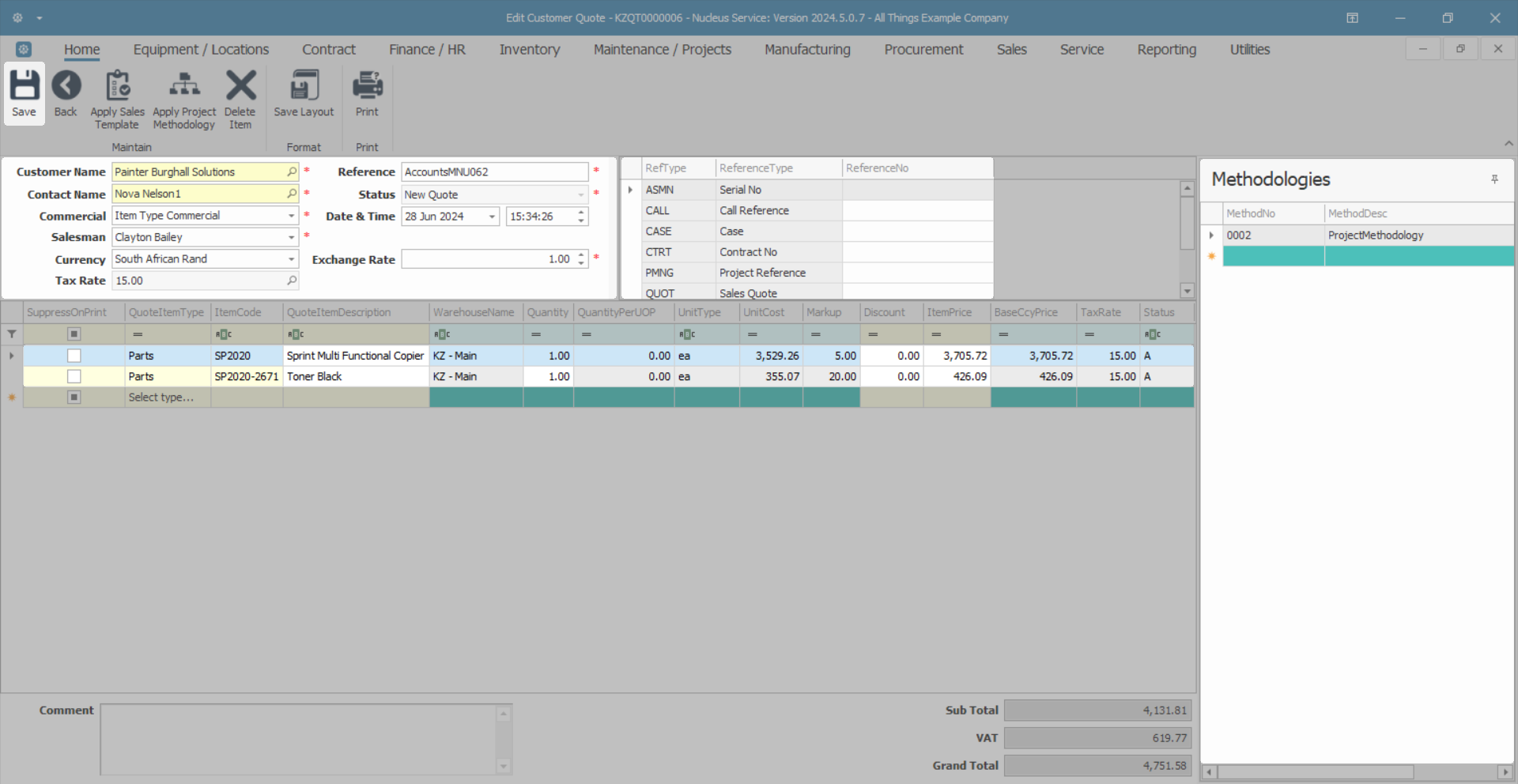1518x784 pixels.
Task: Open the Procurement tab
Action: click(x=923, y=49)
